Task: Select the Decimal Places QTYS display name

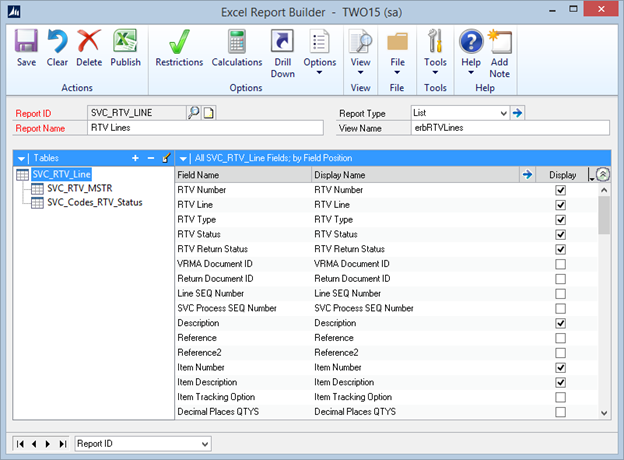Action: (355, 412)
